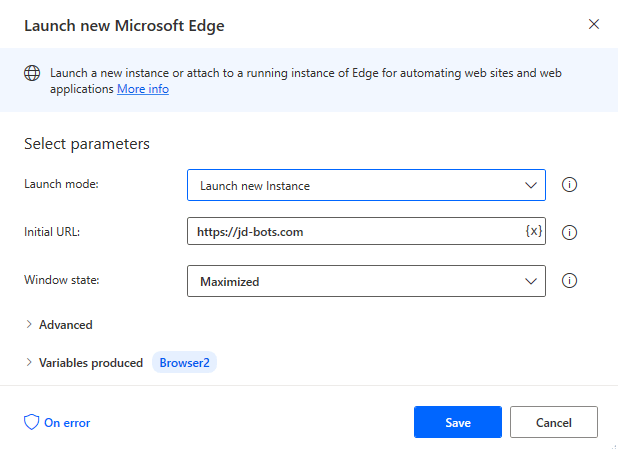Click the info icon beside Launch mode

coord(570,185)
